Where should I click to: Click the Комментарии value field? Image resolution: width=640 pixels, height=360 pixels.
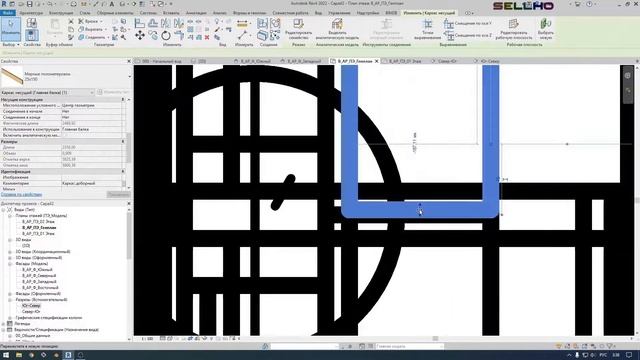[x=91, y=184]
